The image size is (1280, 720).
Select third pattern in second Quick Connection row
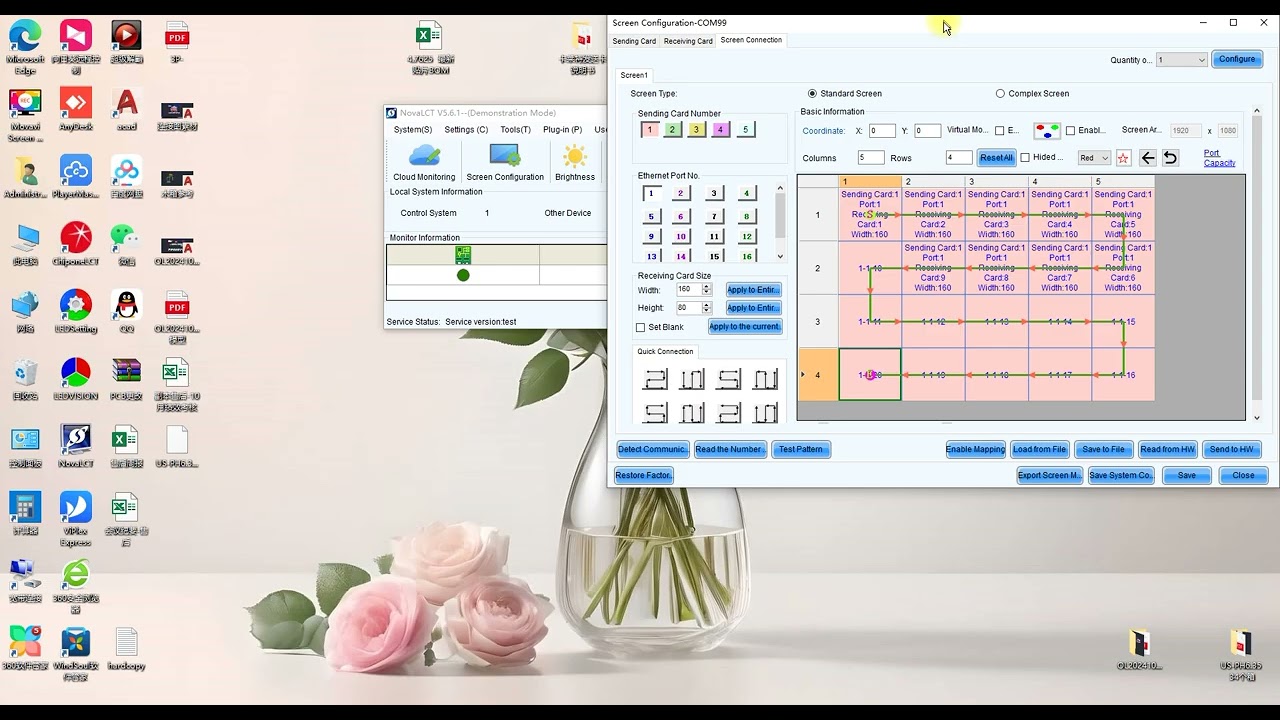[x=729, y=412]
